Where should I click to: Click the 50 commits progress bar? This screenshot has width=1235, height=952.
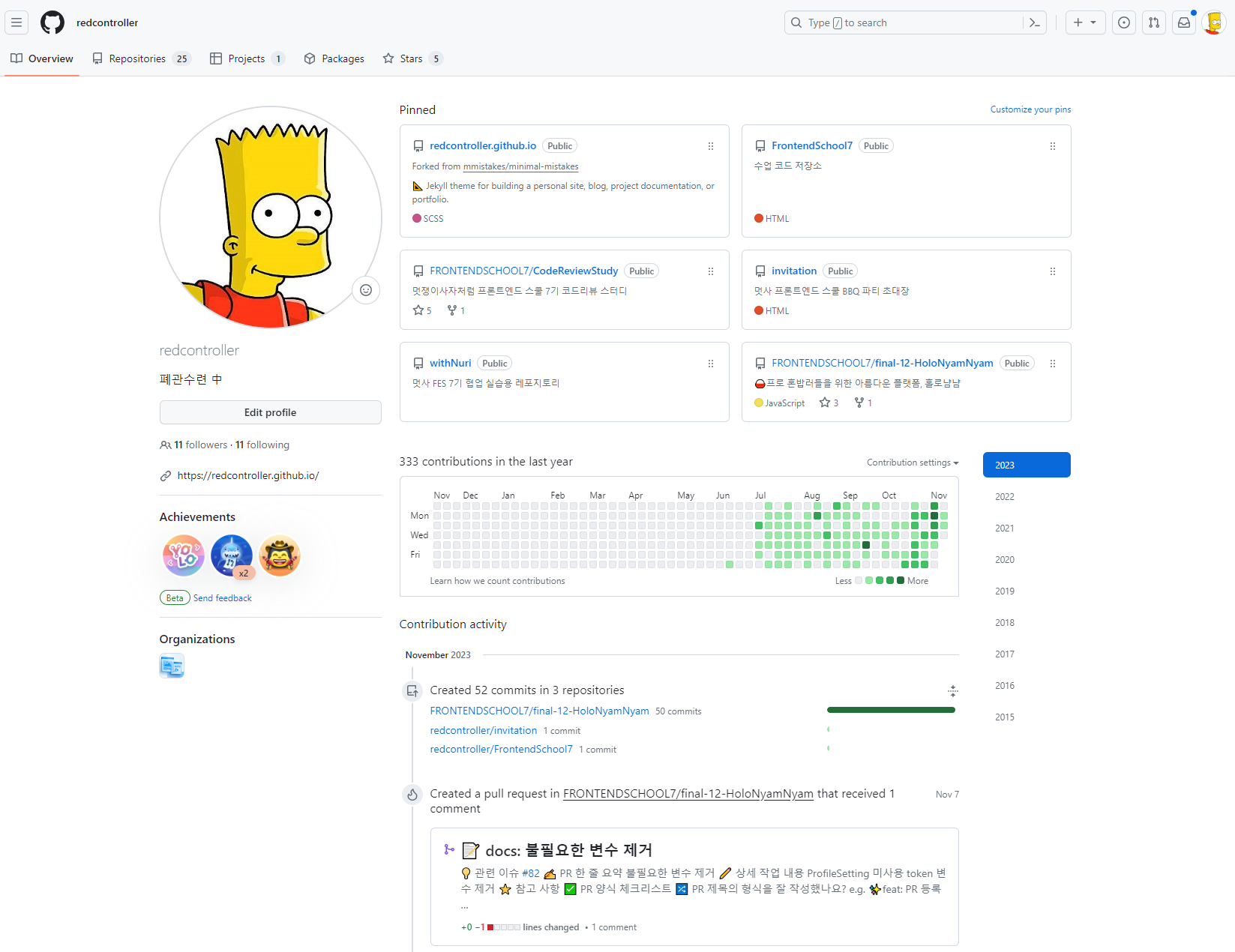pos(891,710)
